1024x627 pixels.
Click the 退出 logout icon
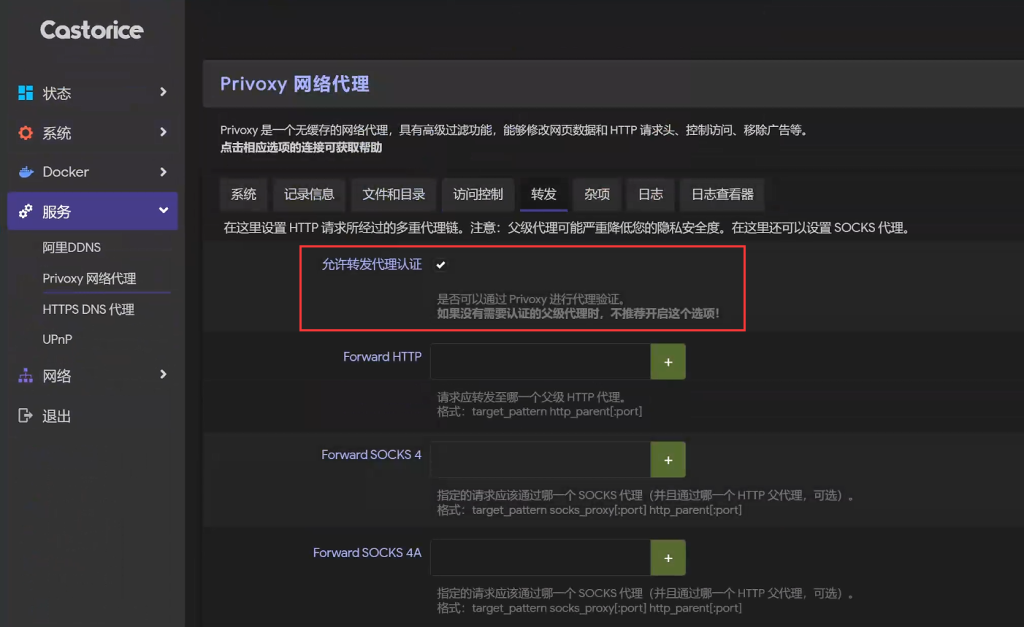(26, 416)
